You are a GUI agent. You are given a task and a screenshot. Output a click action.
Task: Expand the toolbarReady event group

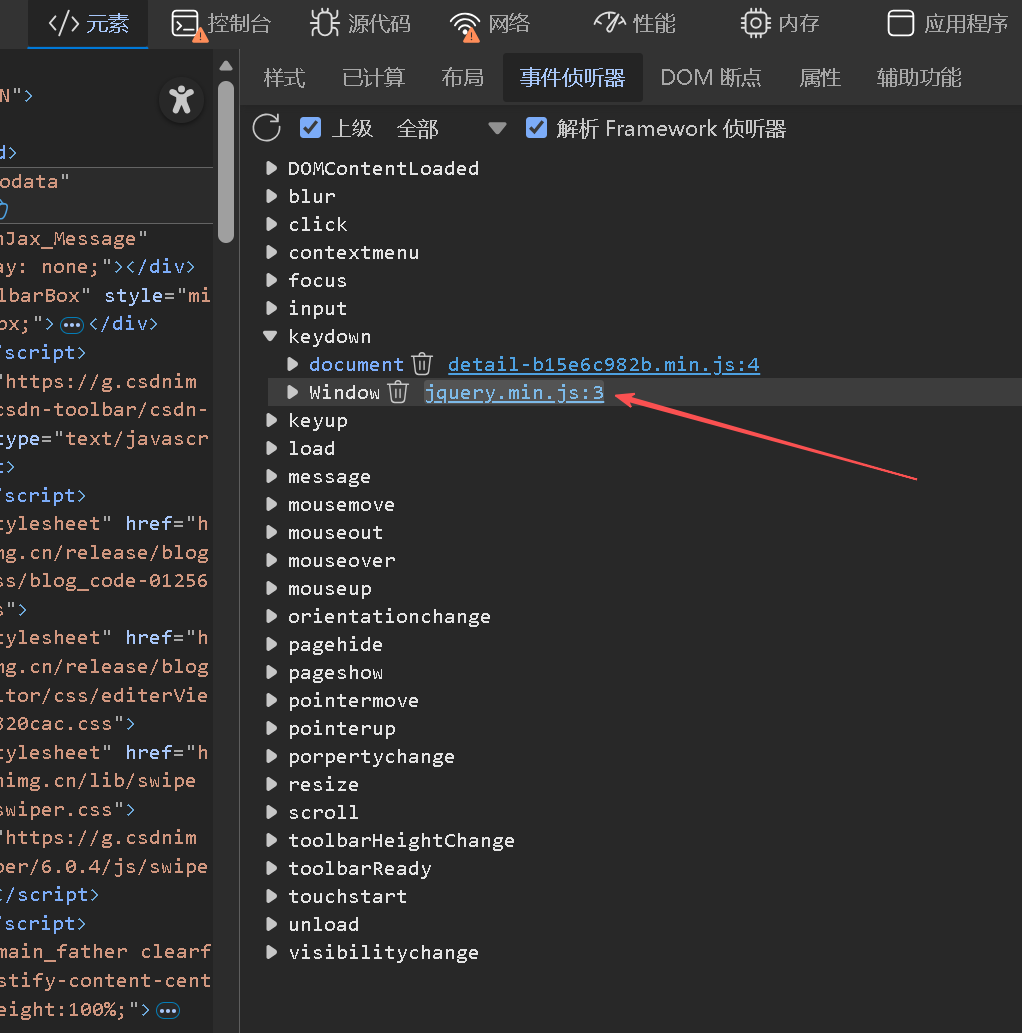click(x=271, y=868)
